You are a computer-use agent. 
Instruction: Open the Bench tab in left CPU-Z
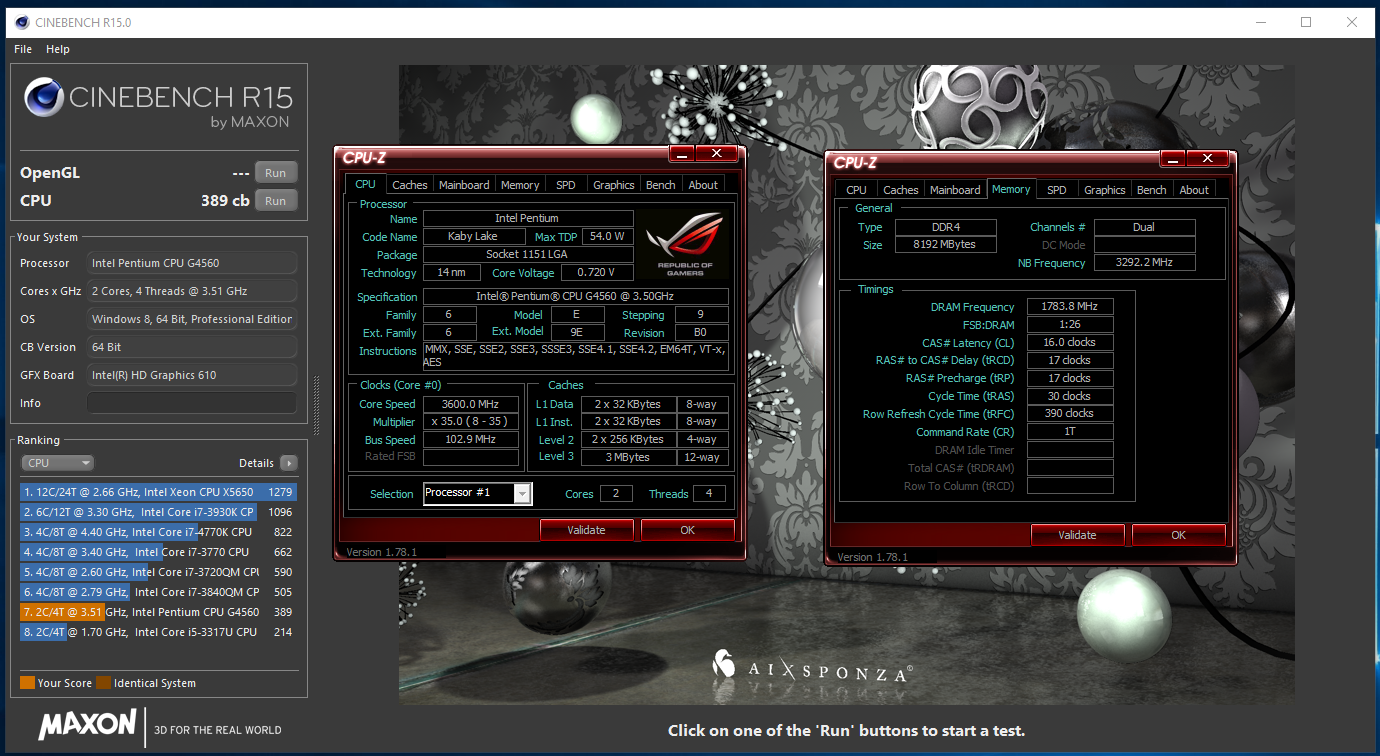coord(660,185)
